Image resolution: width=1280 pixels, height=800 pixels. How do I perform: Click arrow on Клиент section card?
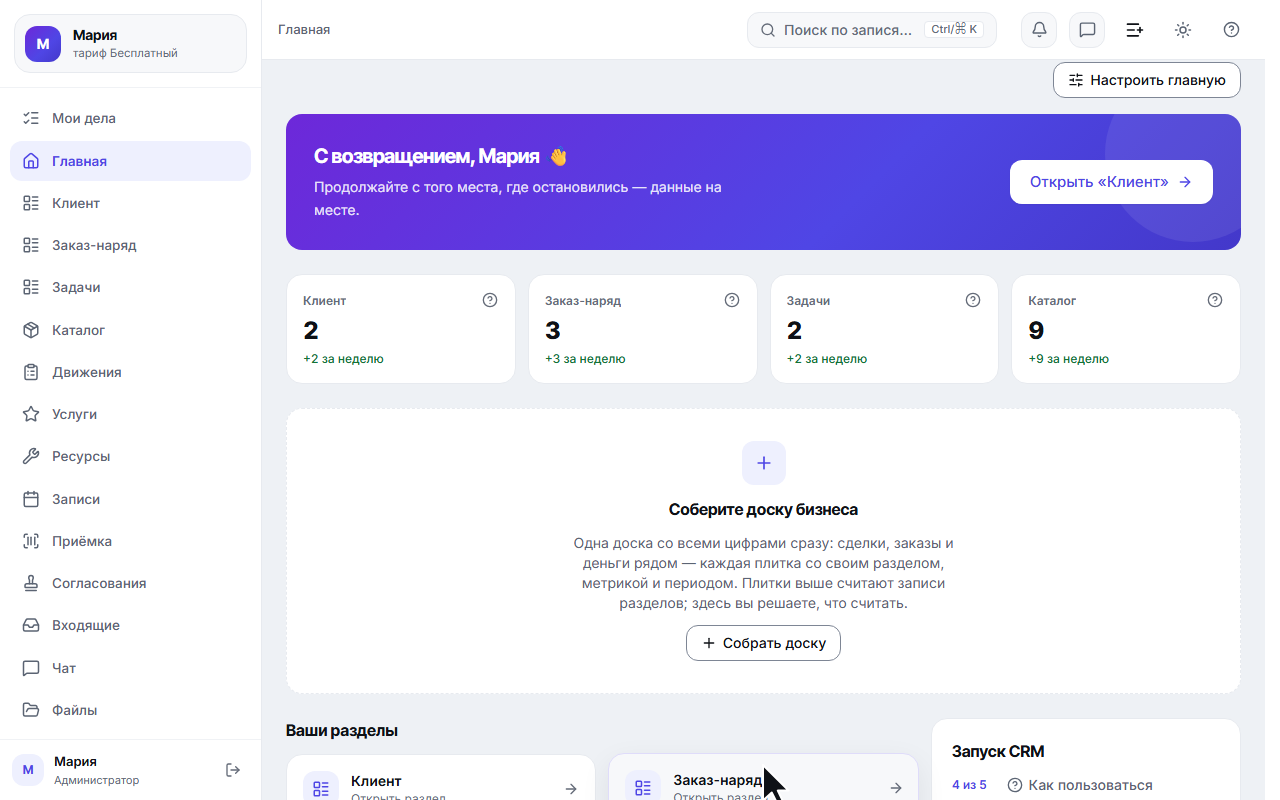pyautogui.click(x=571, y=788)
